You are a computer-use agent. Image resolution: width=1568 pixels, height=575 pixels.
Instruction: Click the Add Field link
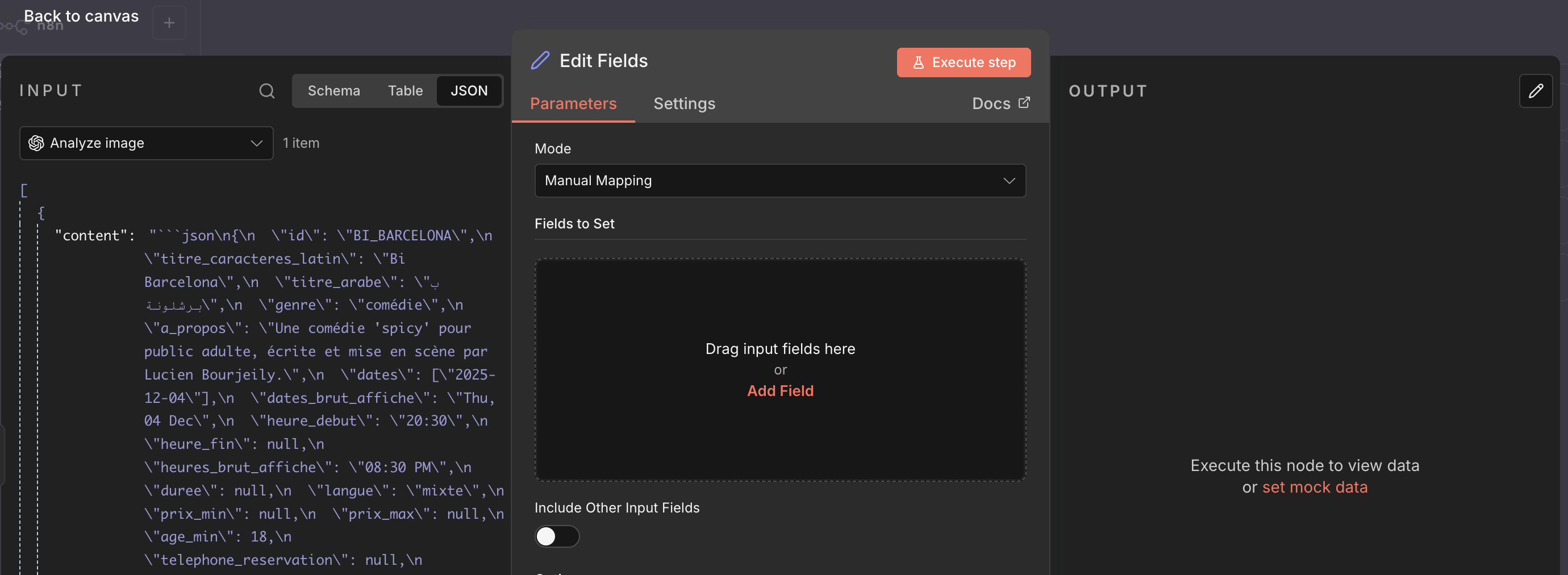779,391
